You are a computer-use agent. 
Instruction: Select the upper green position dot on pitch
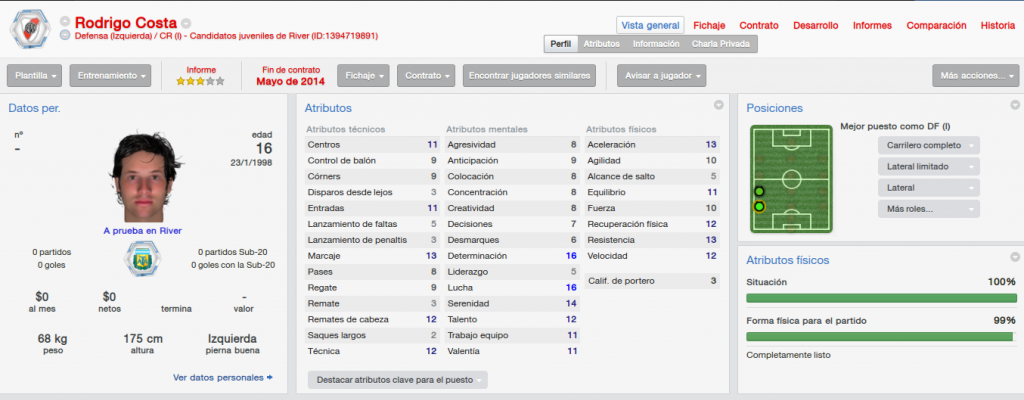pyautogui.click(x=759, y=191)
